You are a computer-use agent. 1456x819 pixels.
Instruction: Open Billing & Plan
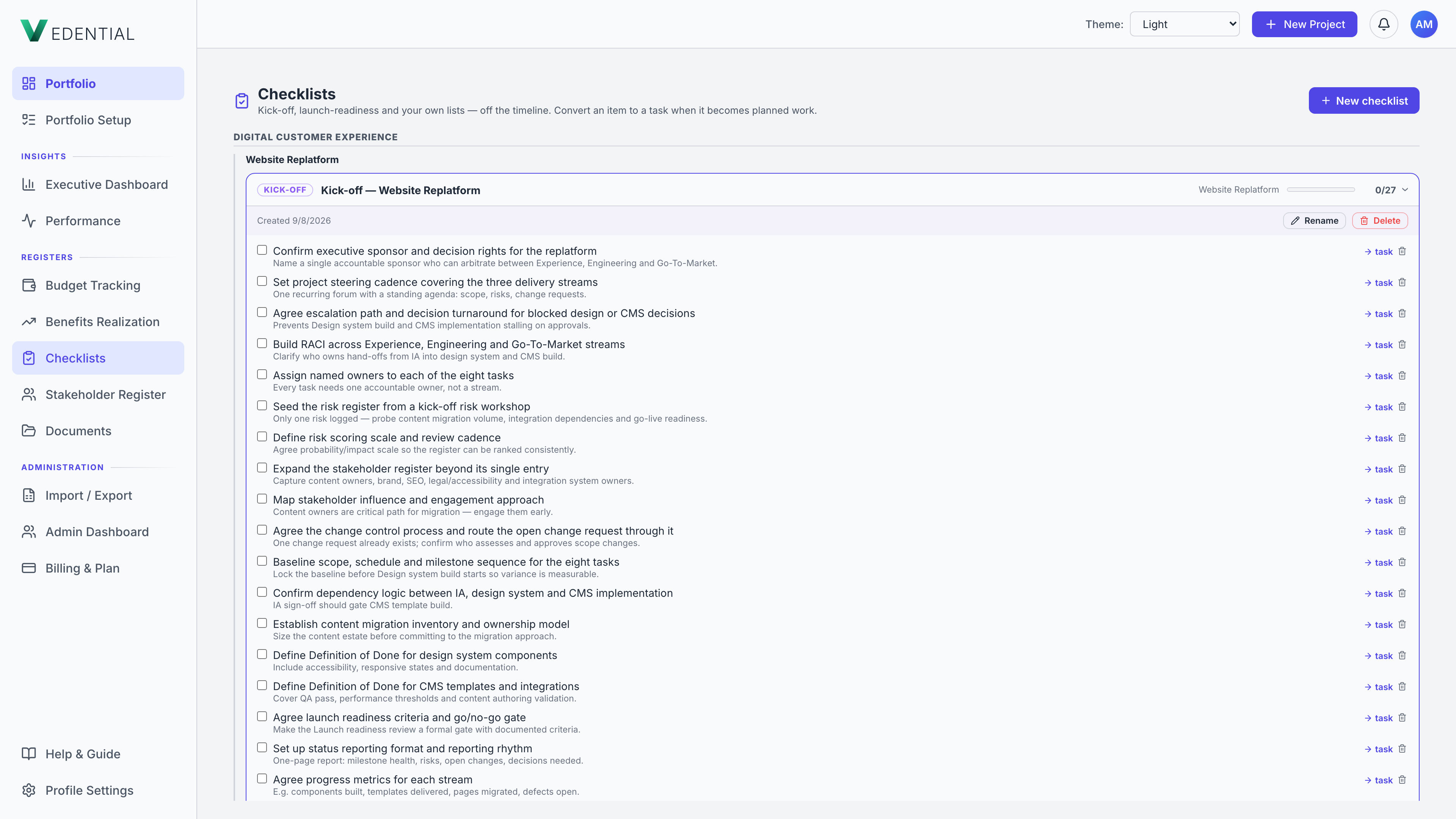tap(98, 568)
